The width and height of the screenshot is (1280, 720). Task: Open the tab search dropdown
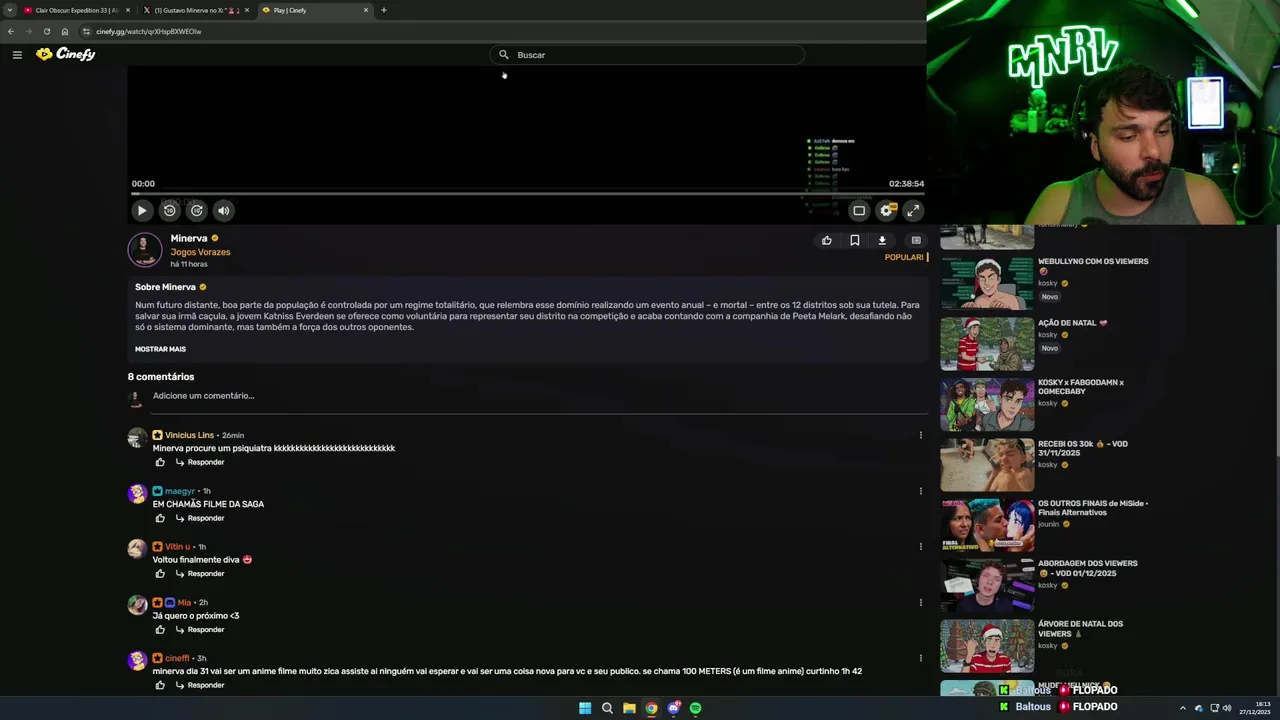click(x=9, y=10)
